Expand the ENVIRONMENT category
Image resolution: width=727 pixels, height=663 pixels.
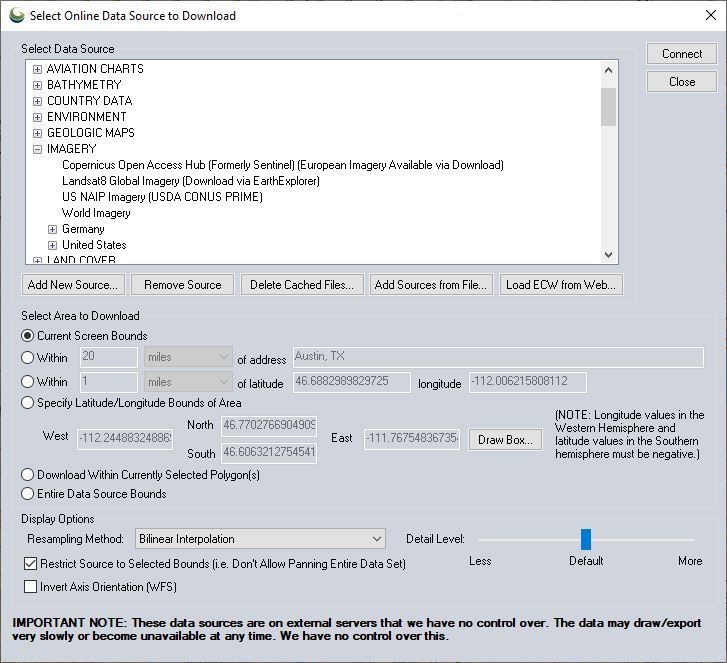[38, 117]
